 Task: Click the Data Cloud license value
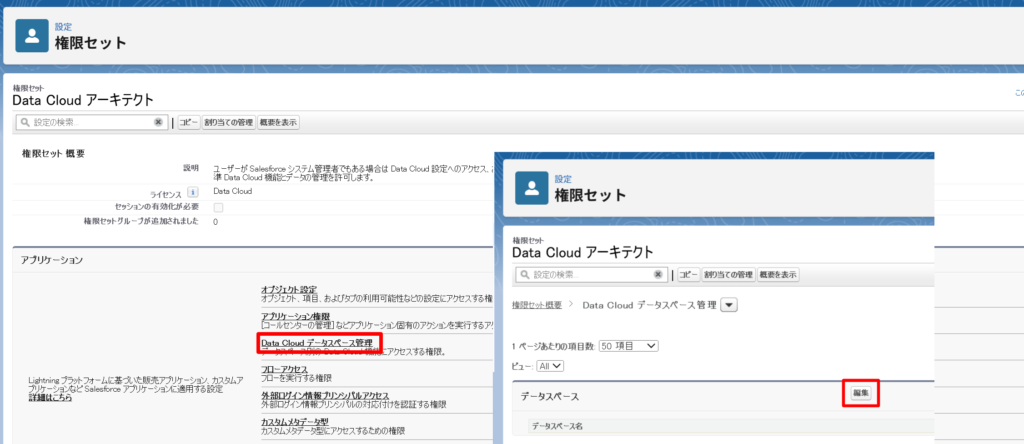click(x=232, y=191)
